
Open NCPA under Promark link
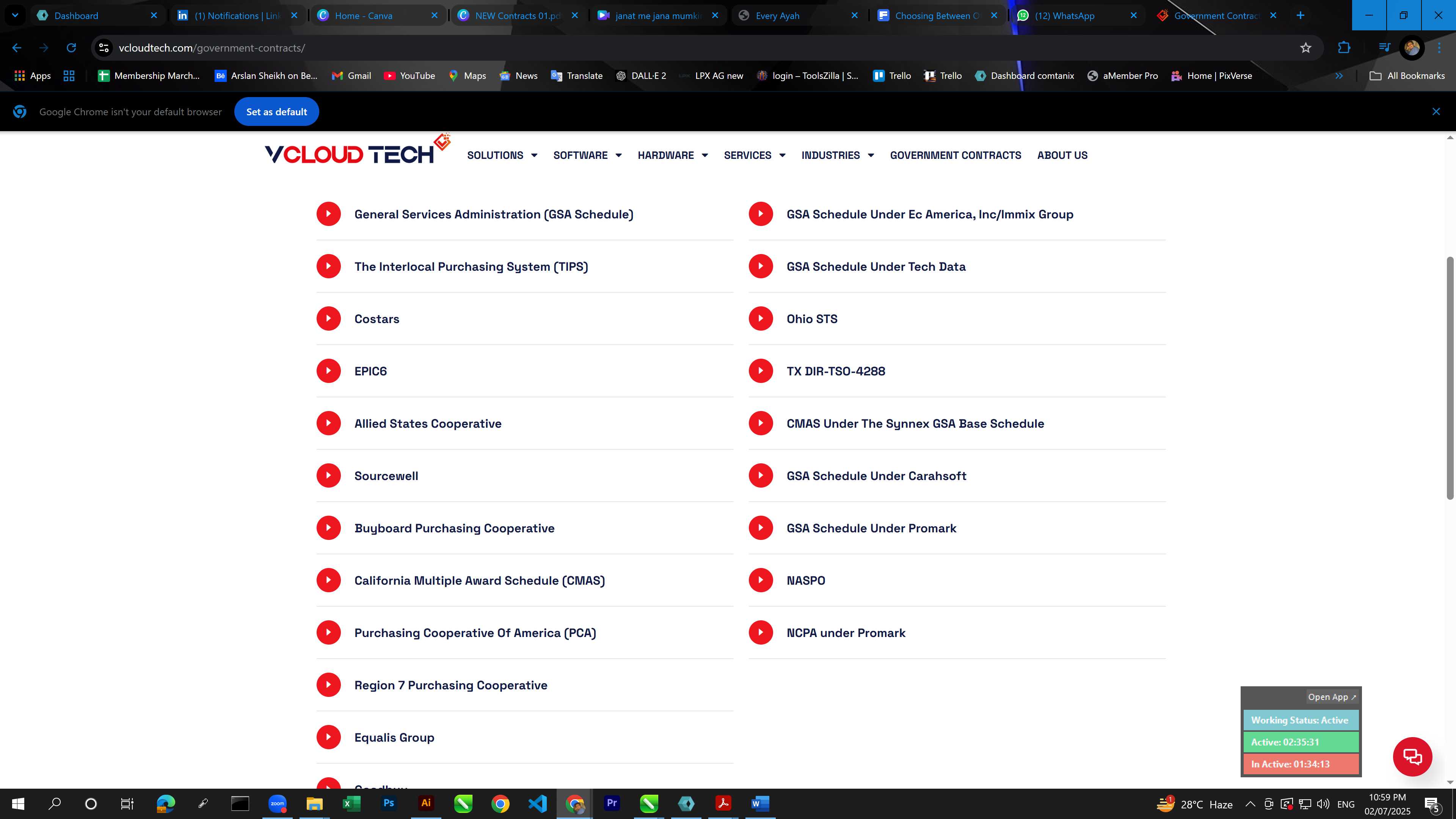[x=846, y=633]
